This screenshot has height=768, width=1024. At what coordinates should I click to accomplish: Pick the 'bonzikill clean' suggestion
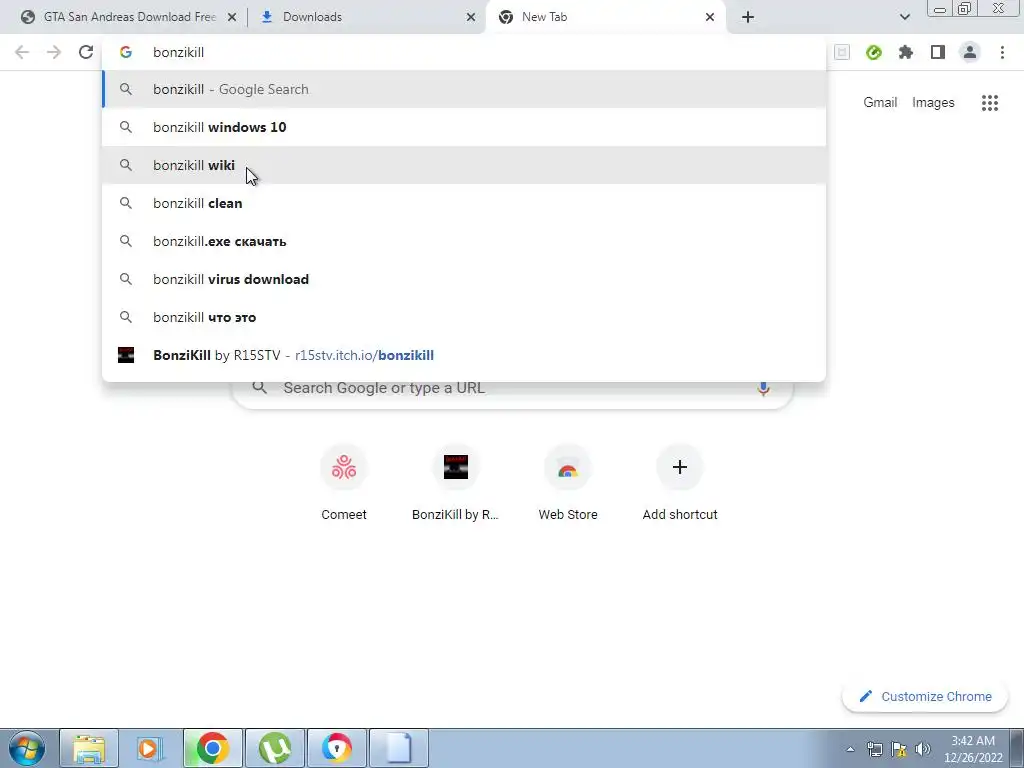(x=464, y=203)
